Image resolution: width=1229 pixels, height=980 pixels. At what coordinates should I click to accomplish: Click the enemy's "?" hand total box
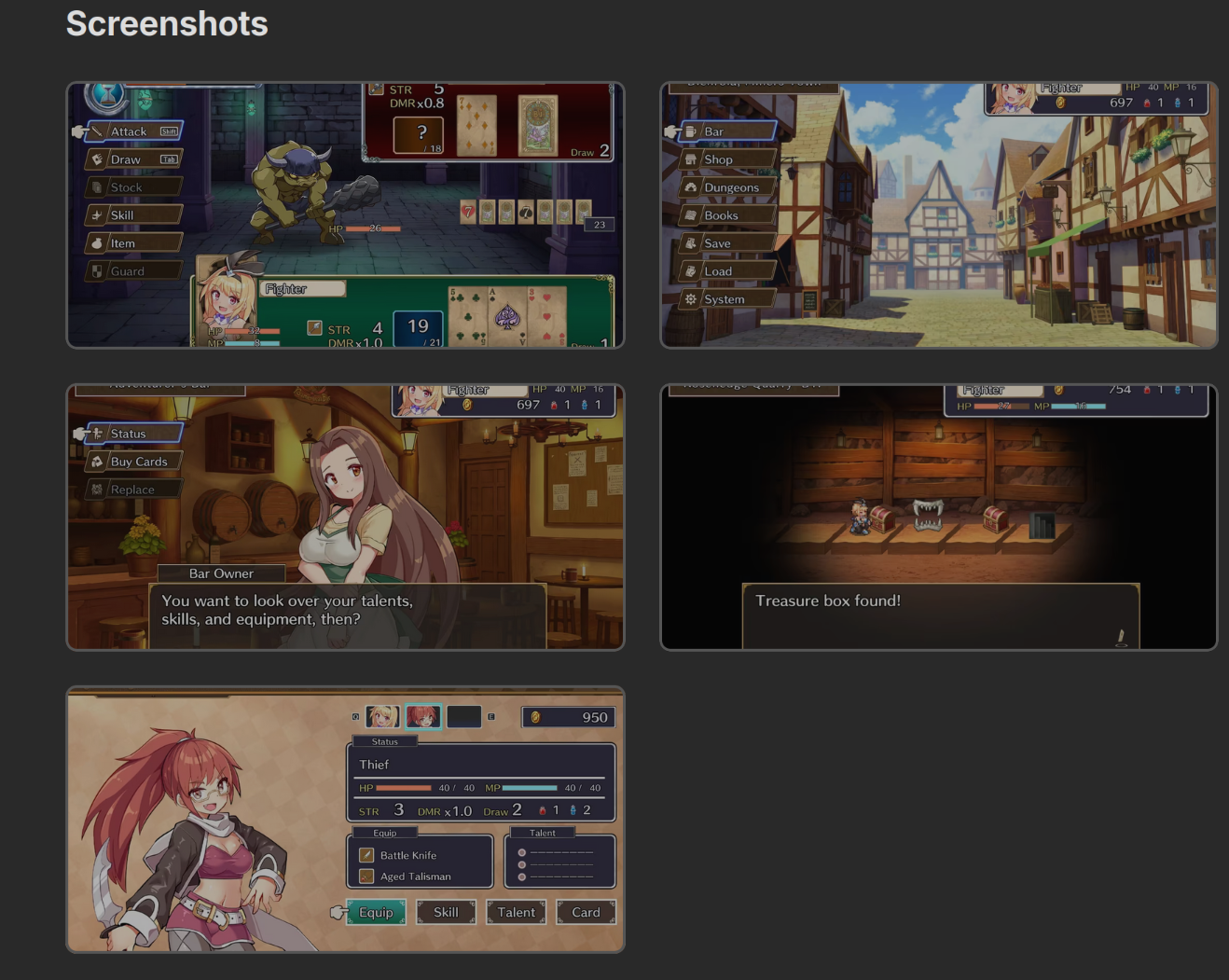[419, 135]
